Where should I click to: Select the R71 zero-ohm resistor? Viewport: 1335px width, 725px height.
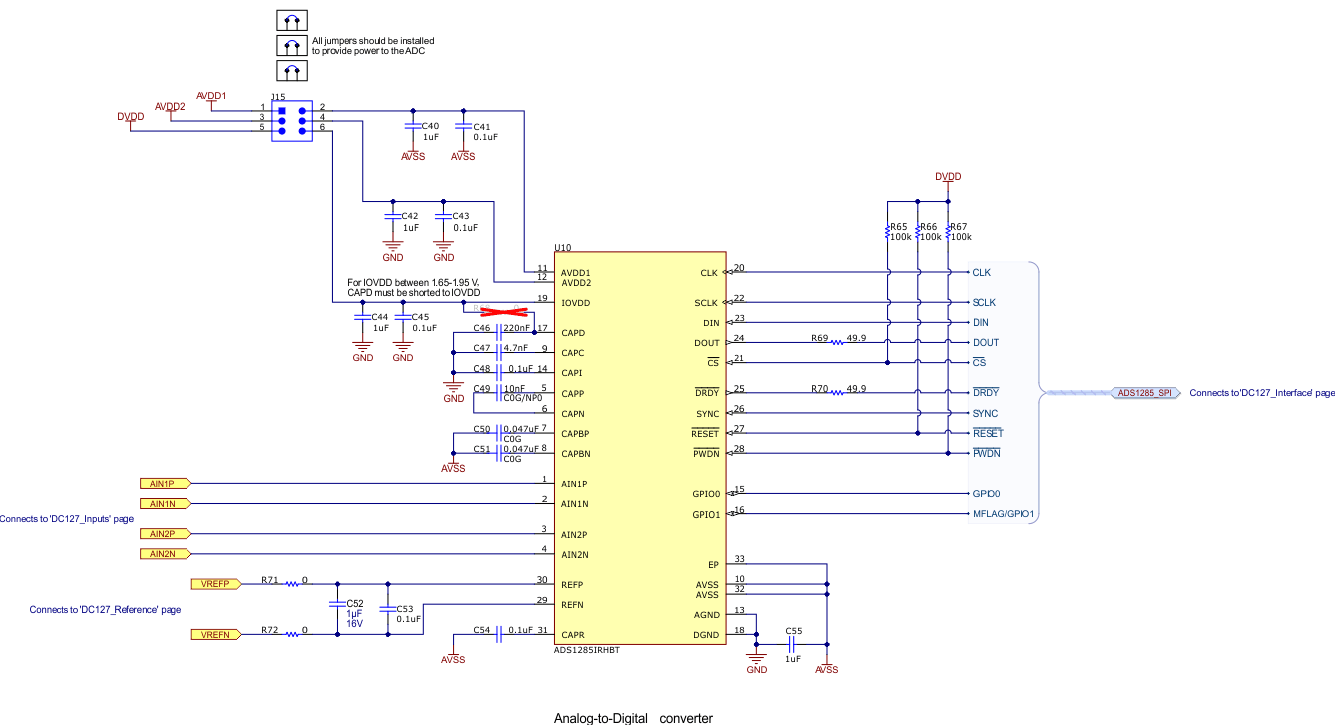[x=290, y=583]
